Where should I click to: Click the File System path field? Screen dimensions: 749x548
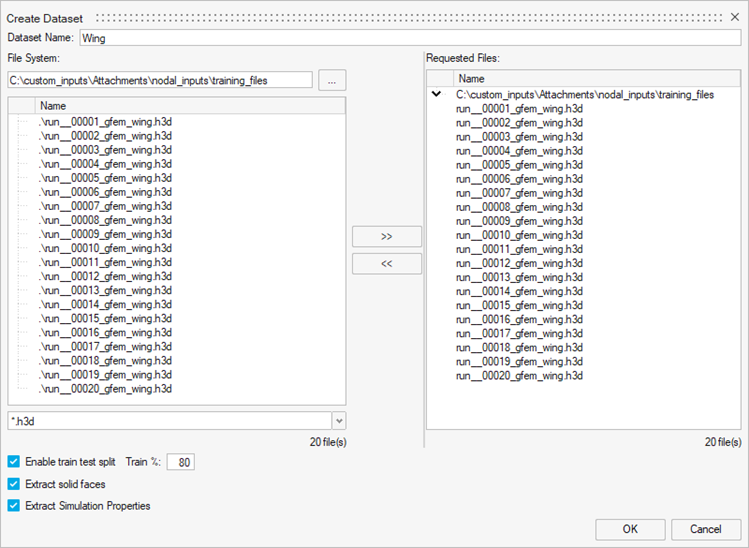tap(160, 80)
